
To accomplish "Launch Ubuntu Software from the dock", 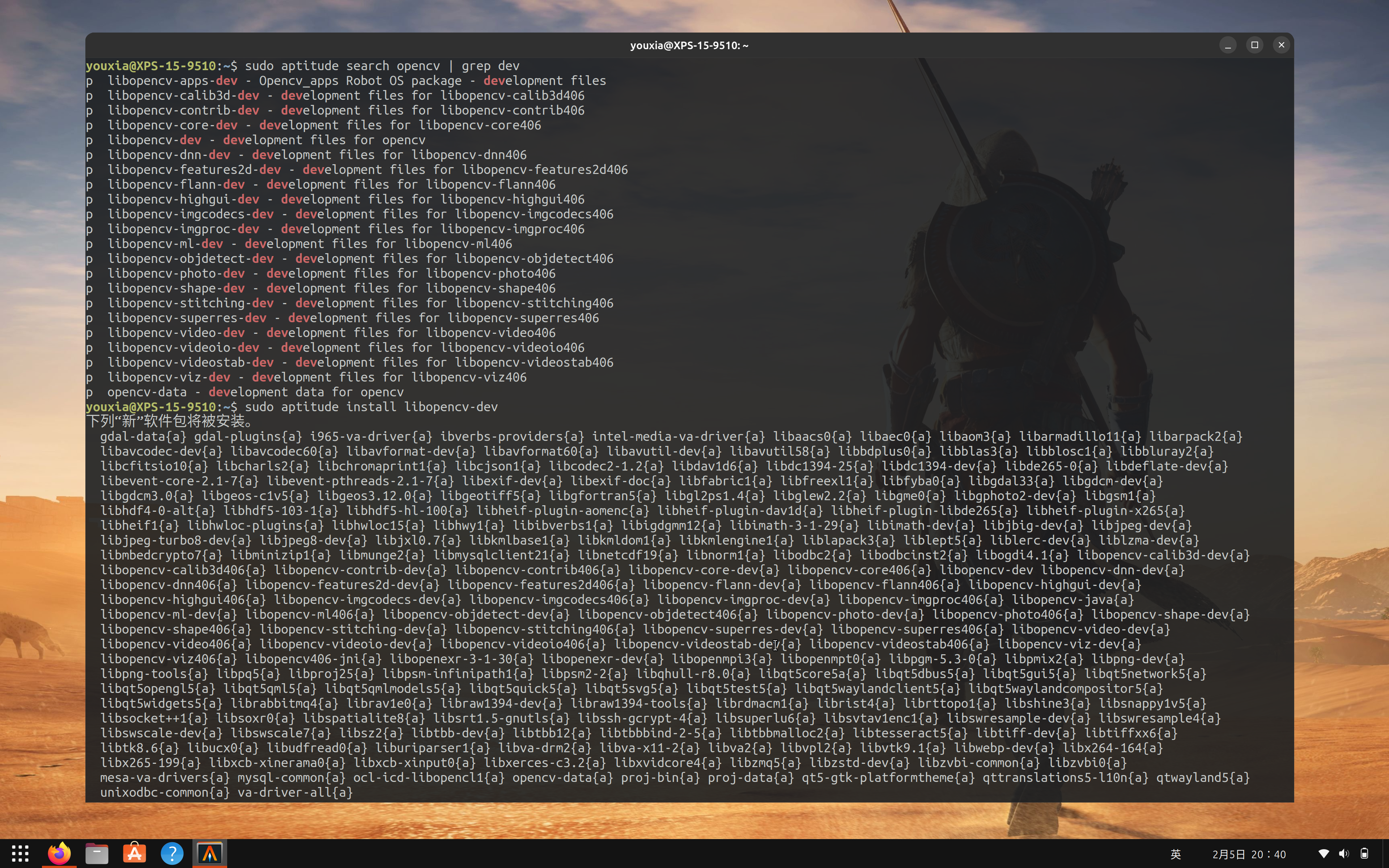I will [x=134, y=853].
